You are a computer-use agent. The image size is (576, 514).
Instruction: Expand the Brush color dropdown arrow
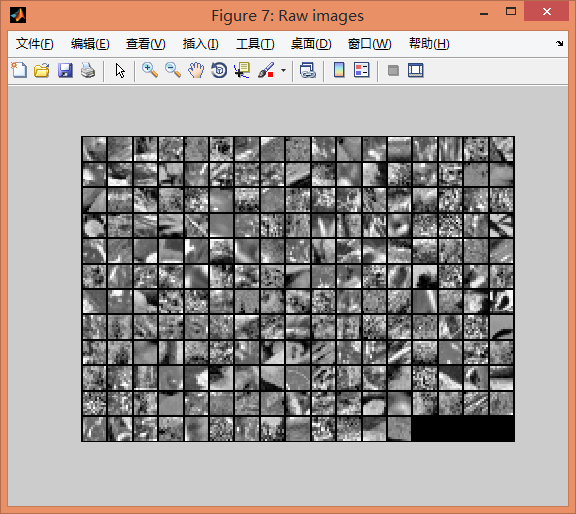(283, 70)
